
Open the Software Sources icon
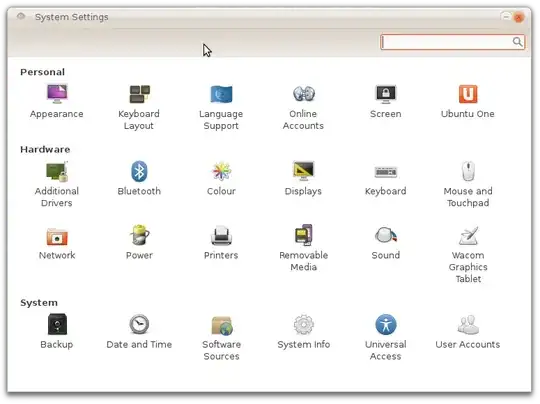pos(222,325)
